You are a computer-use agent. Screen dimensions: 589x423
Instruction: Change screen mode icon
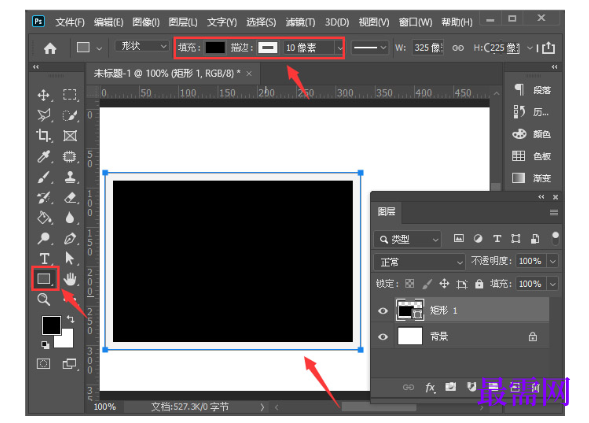69,364
